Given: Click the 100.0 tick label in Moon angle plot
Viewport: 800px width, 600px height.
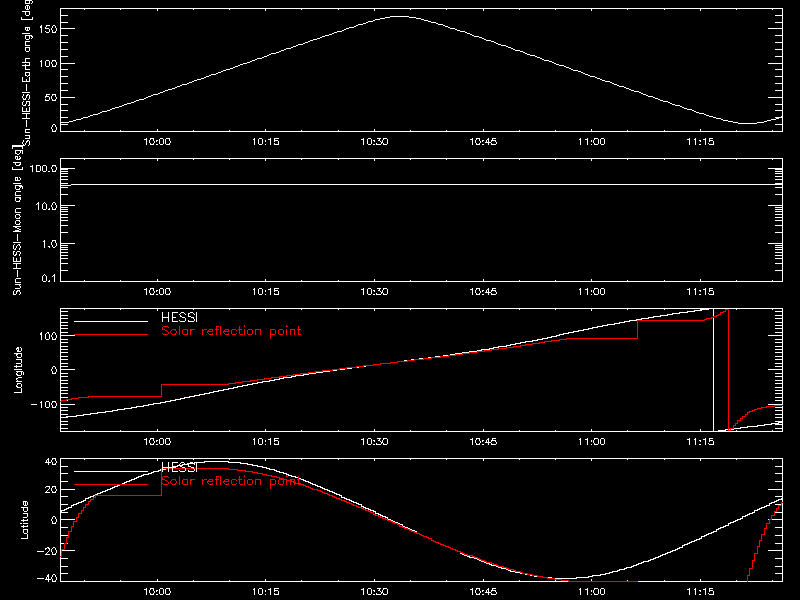Looking at the screenshot, I should point(44,169).
